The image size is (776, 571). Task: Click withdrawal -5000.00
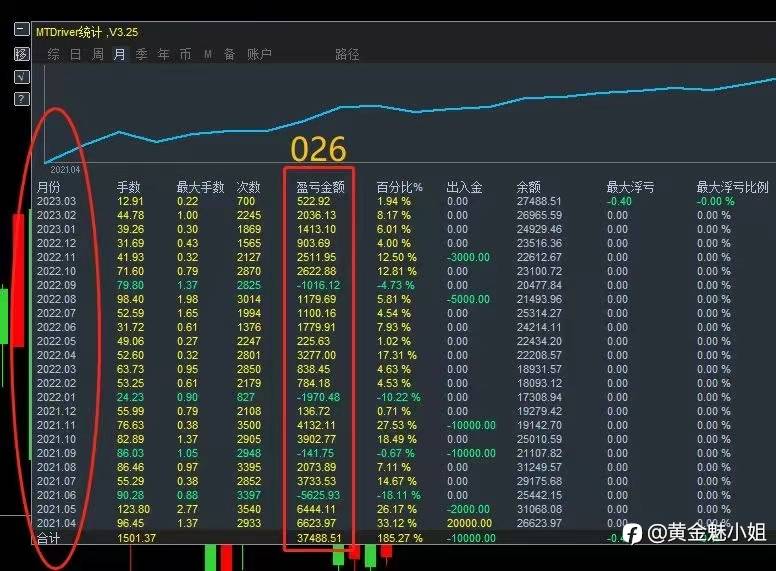click(x=468, y=299)
